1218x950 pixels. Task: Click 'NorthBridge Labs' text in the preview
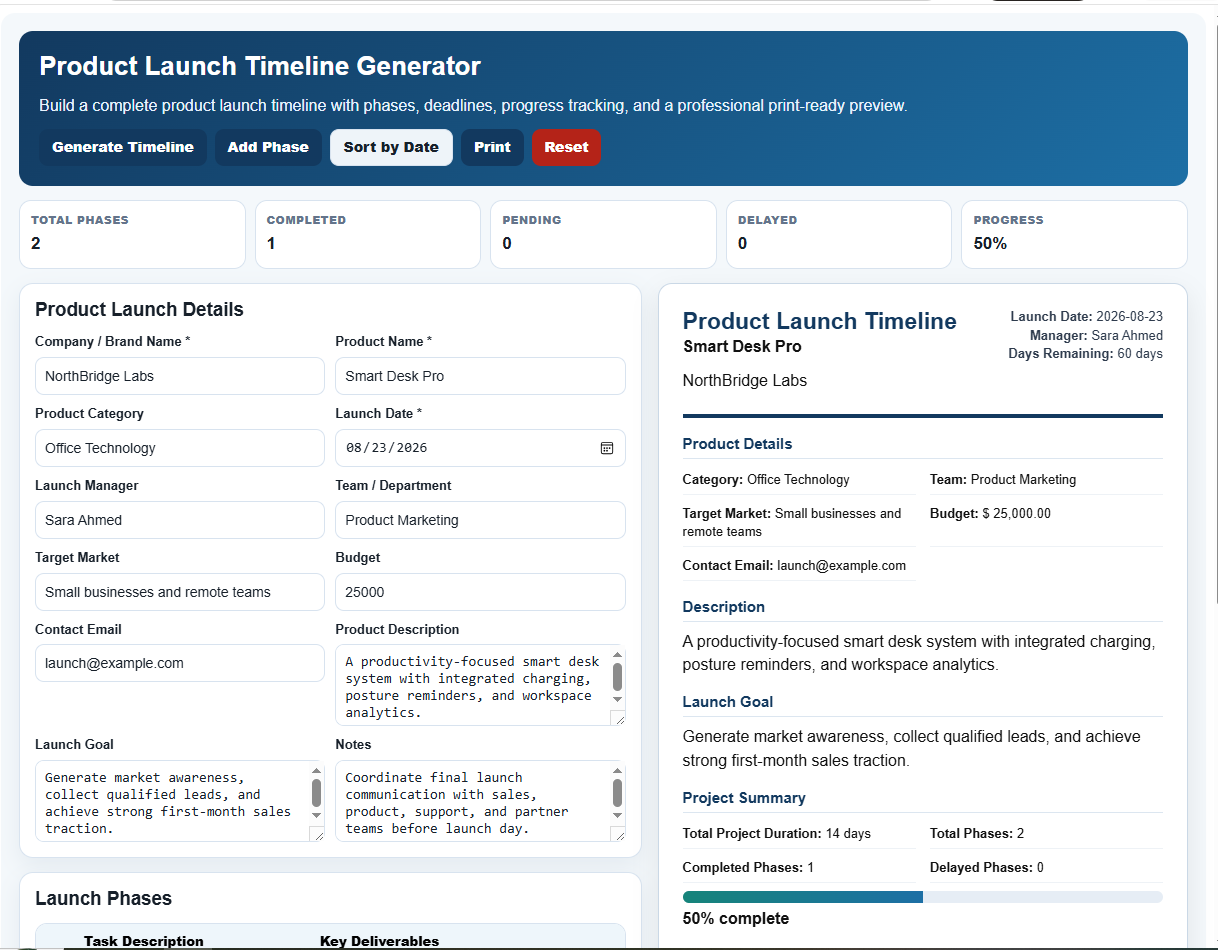pos(744,381)
